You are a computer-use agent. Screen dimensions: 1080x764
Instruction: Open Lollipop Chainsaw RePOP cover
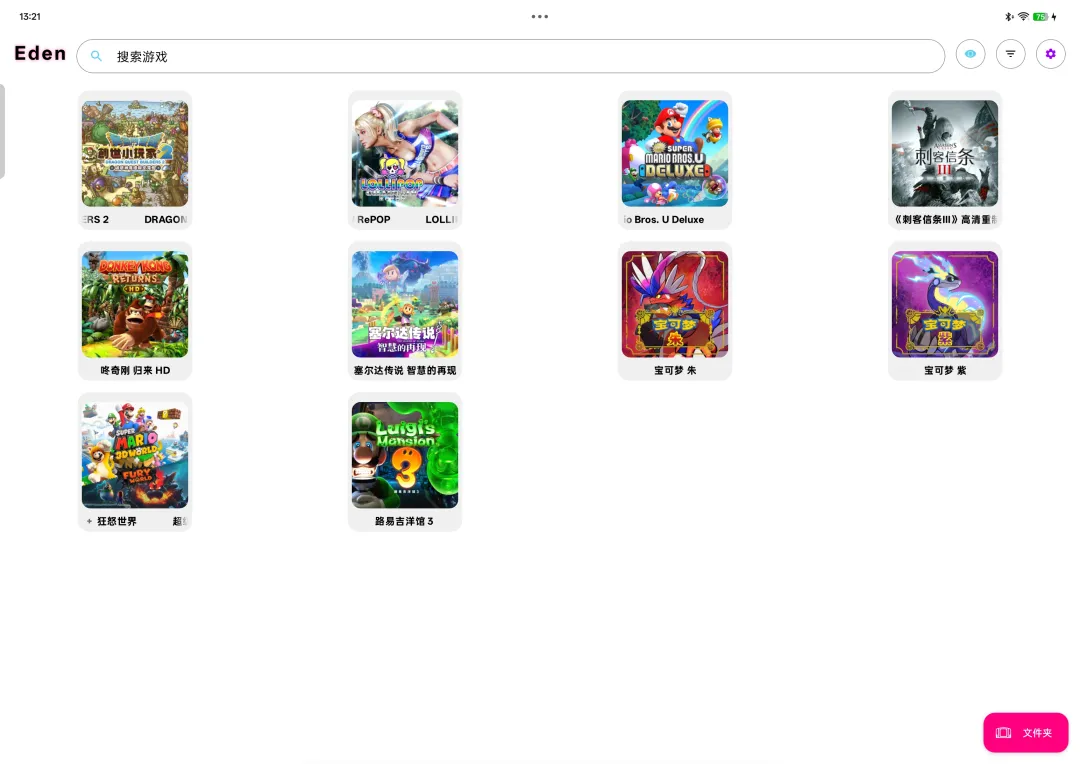coord(405,153)
